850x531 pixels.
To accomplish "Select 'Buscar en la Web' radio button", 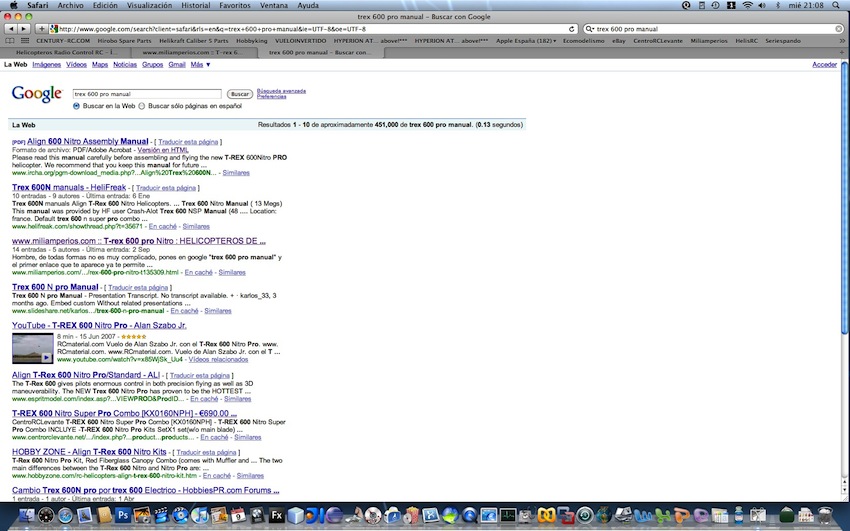I will (77, 105).
